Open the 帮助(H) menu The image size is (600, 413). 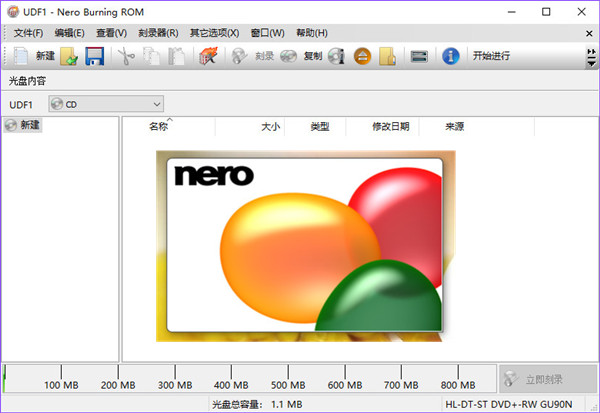click(311, 33)
